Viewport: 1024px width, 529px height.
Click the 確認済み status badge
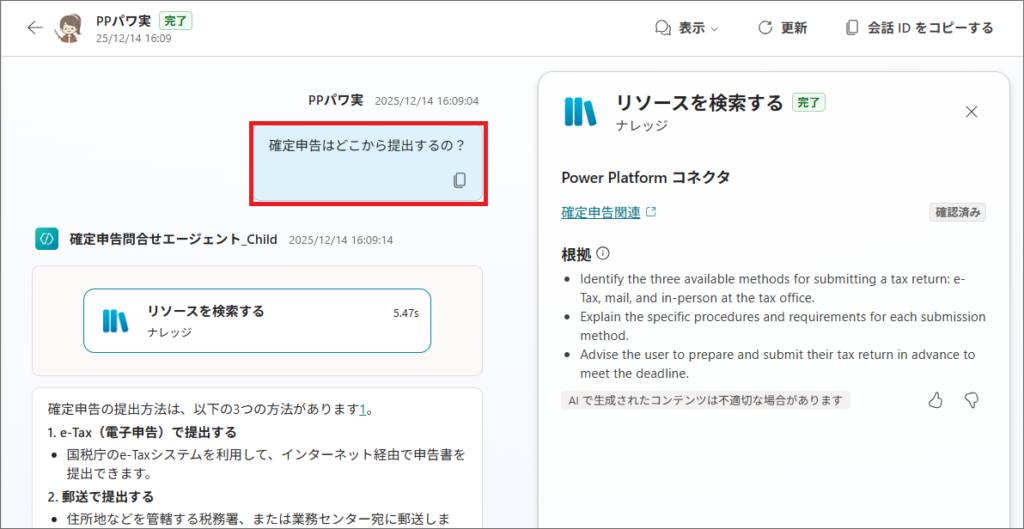[957, 212]
